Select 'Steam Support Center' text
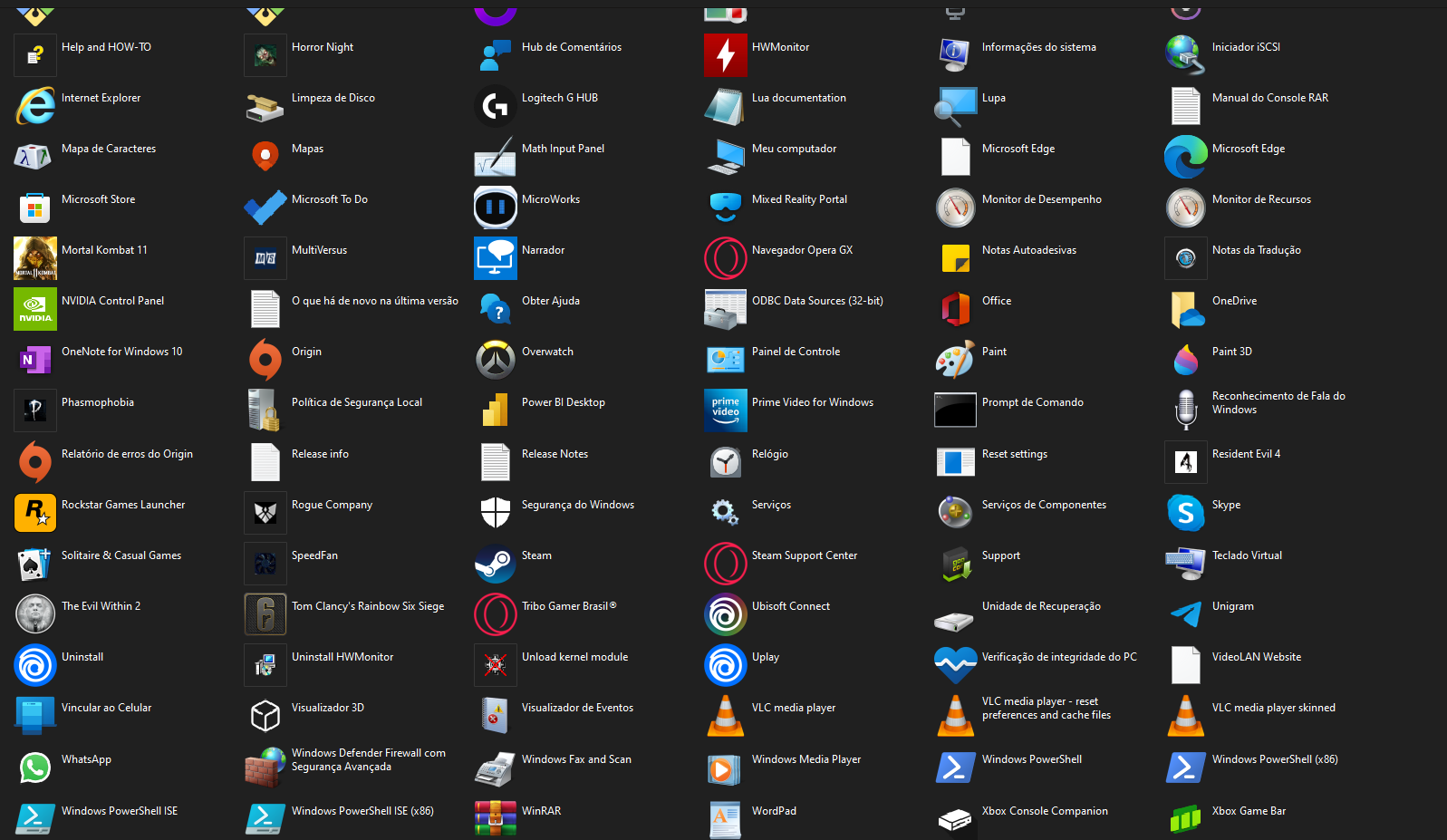 805,555
